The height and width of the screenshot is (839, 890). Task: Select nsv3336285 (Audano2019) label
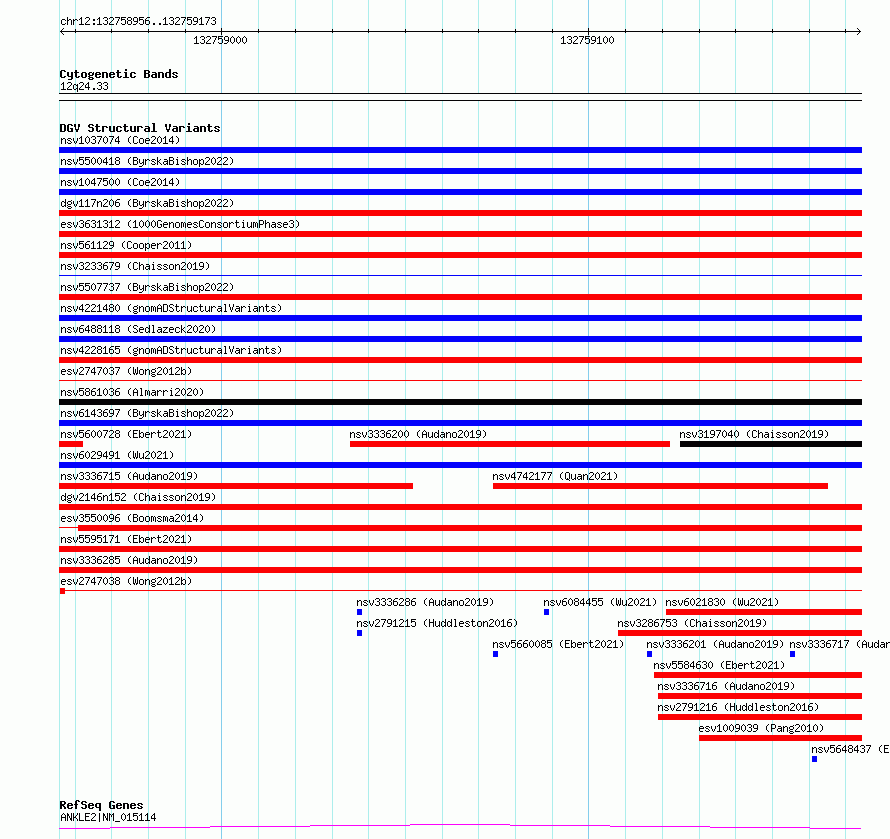click(x=129, y=560)
